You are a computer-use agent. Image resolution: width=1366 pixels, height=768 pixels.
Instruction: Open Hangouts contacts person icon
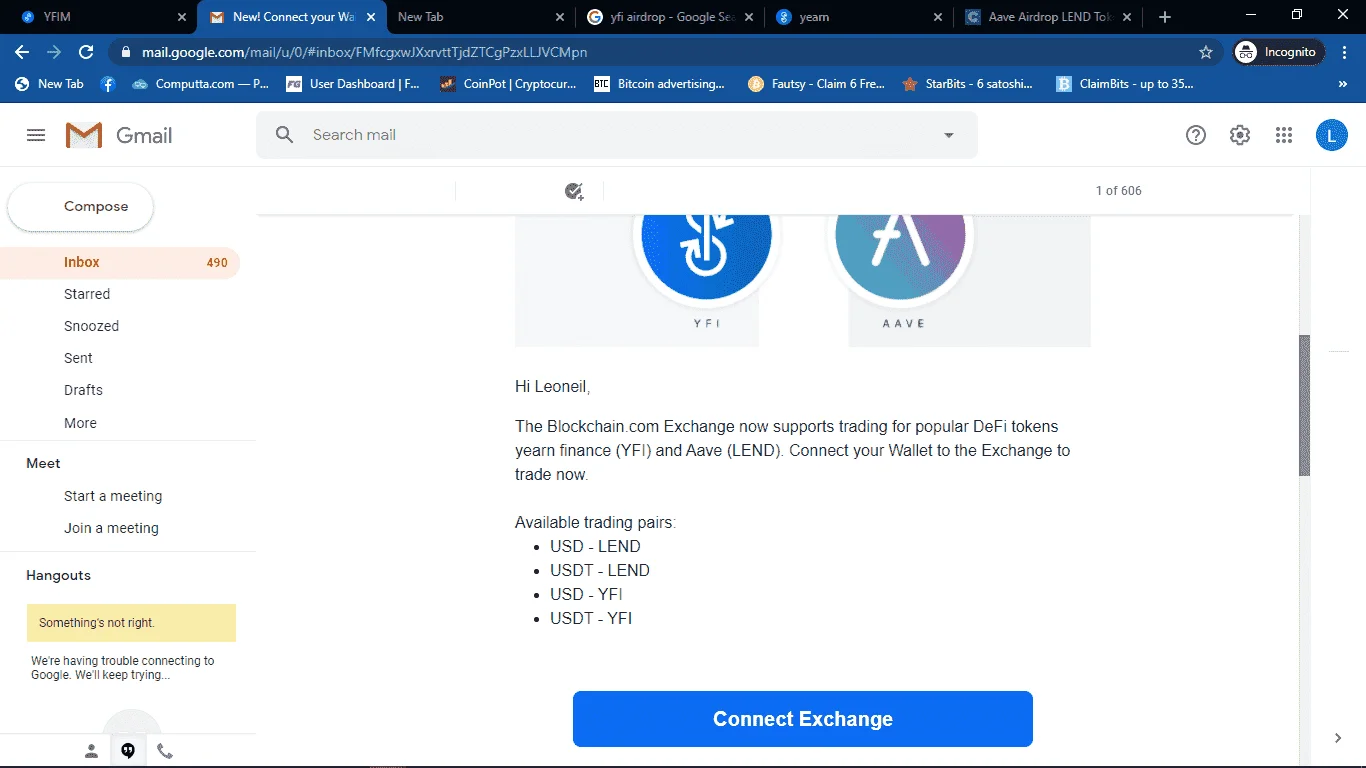(x=91, y=751)
